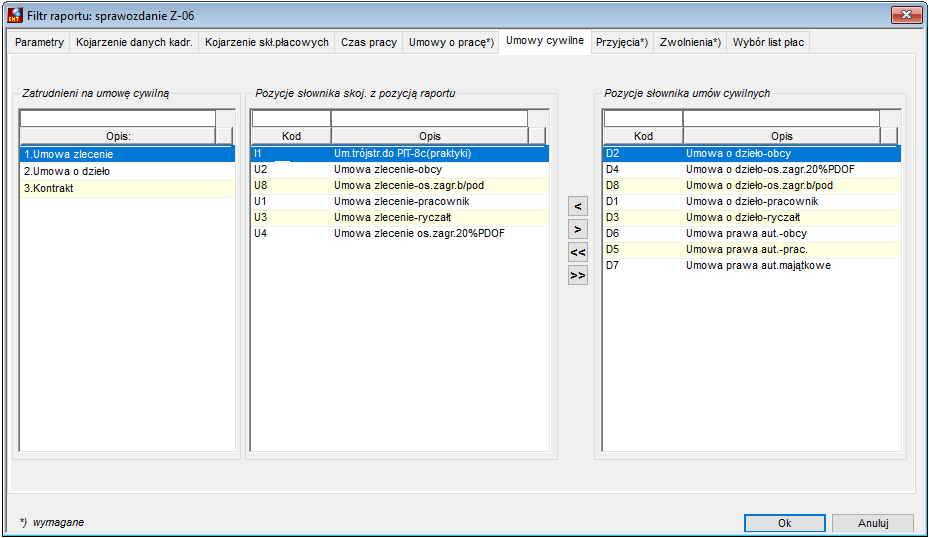Click the single left arrow move button
Viewport: 929px width, 538px height.
[x=578, y=206]
